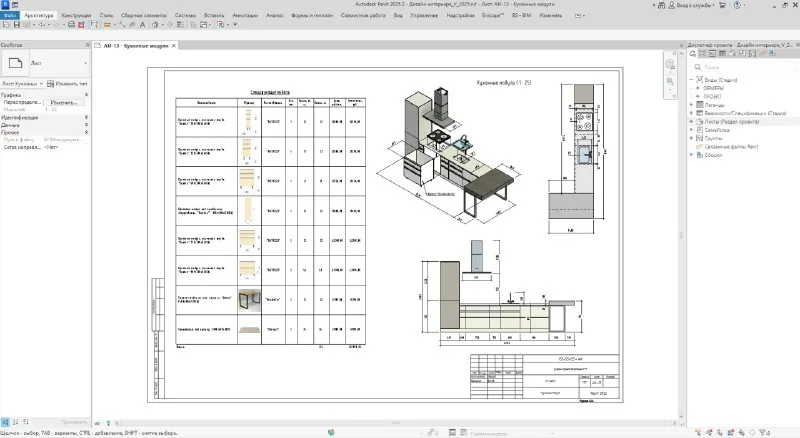Image resolution: width=800 pixels, height=438 pixels.
Task: Click the Help question mark icon
Action: click(x=737, y=5)
